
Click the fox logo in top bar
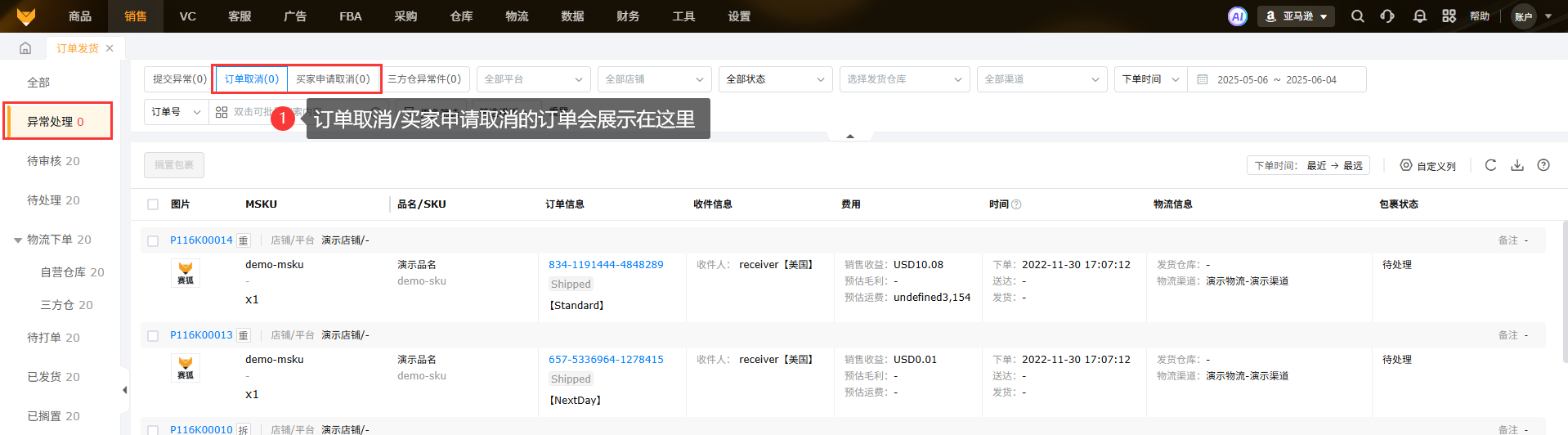26,16
